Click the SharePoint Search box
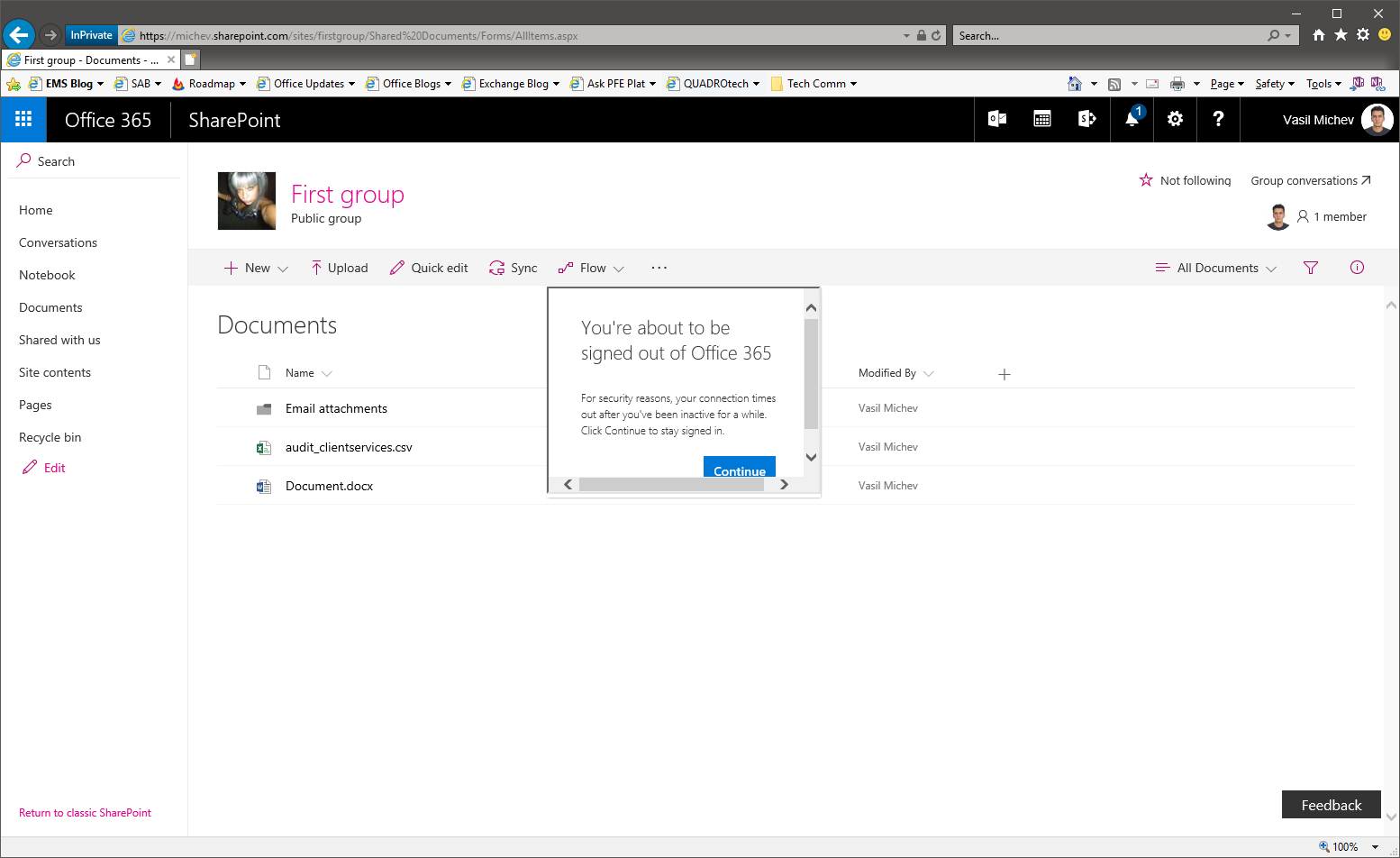 (95, 161)
